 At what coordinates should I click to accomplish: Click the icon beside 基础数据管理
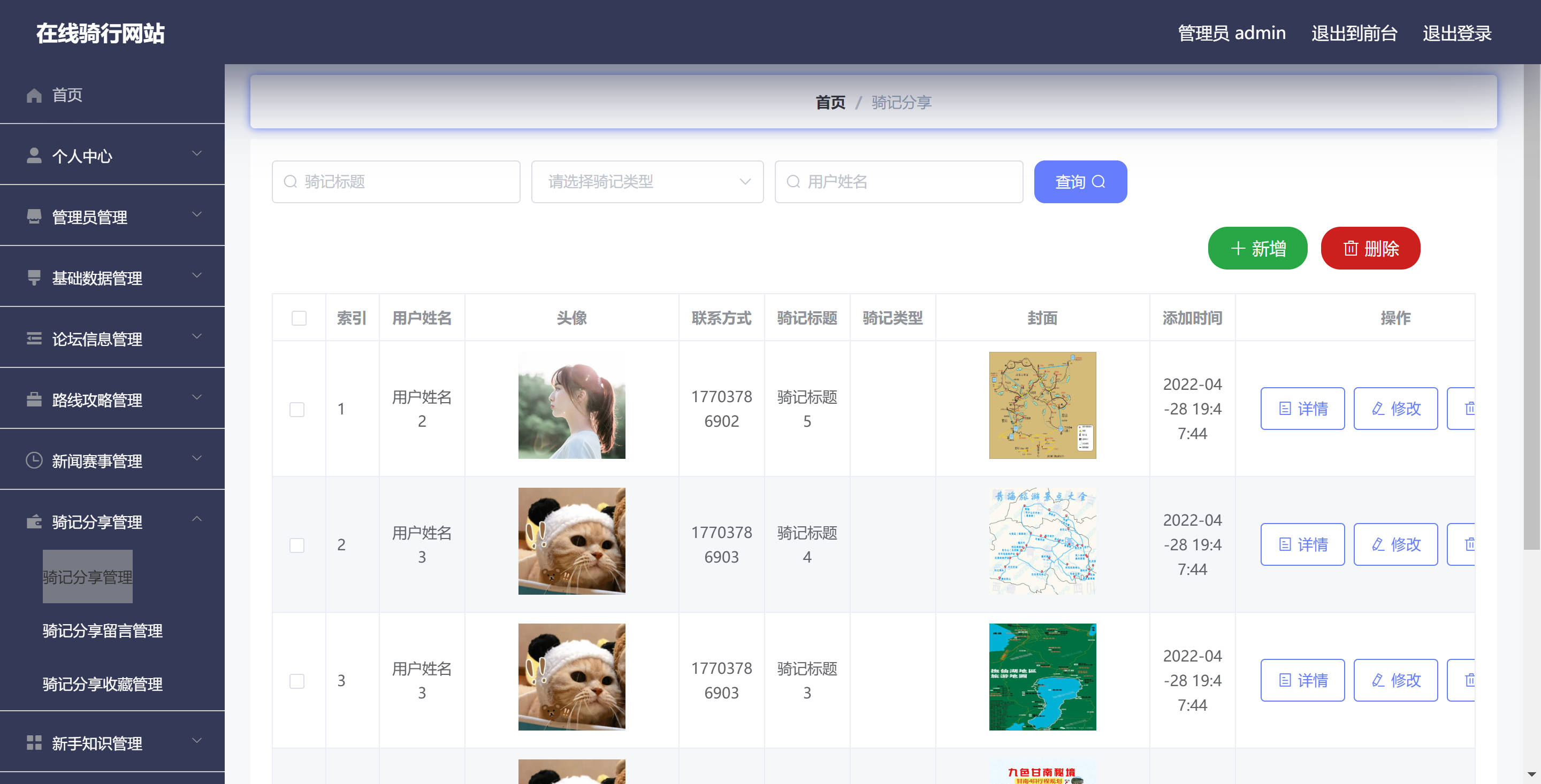34,278
